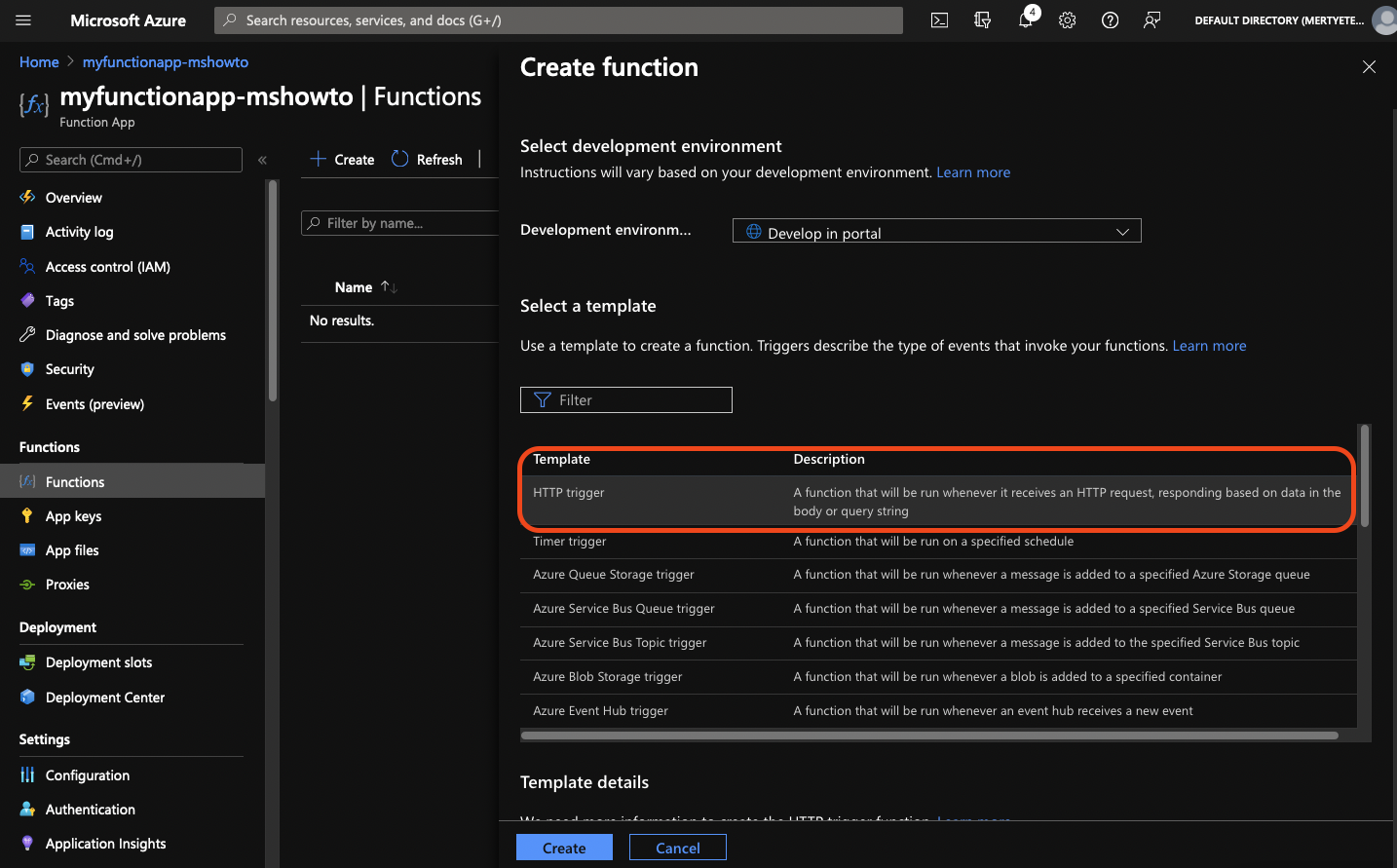
Task: Click the Function App fx icon
Action: point(34,105)
